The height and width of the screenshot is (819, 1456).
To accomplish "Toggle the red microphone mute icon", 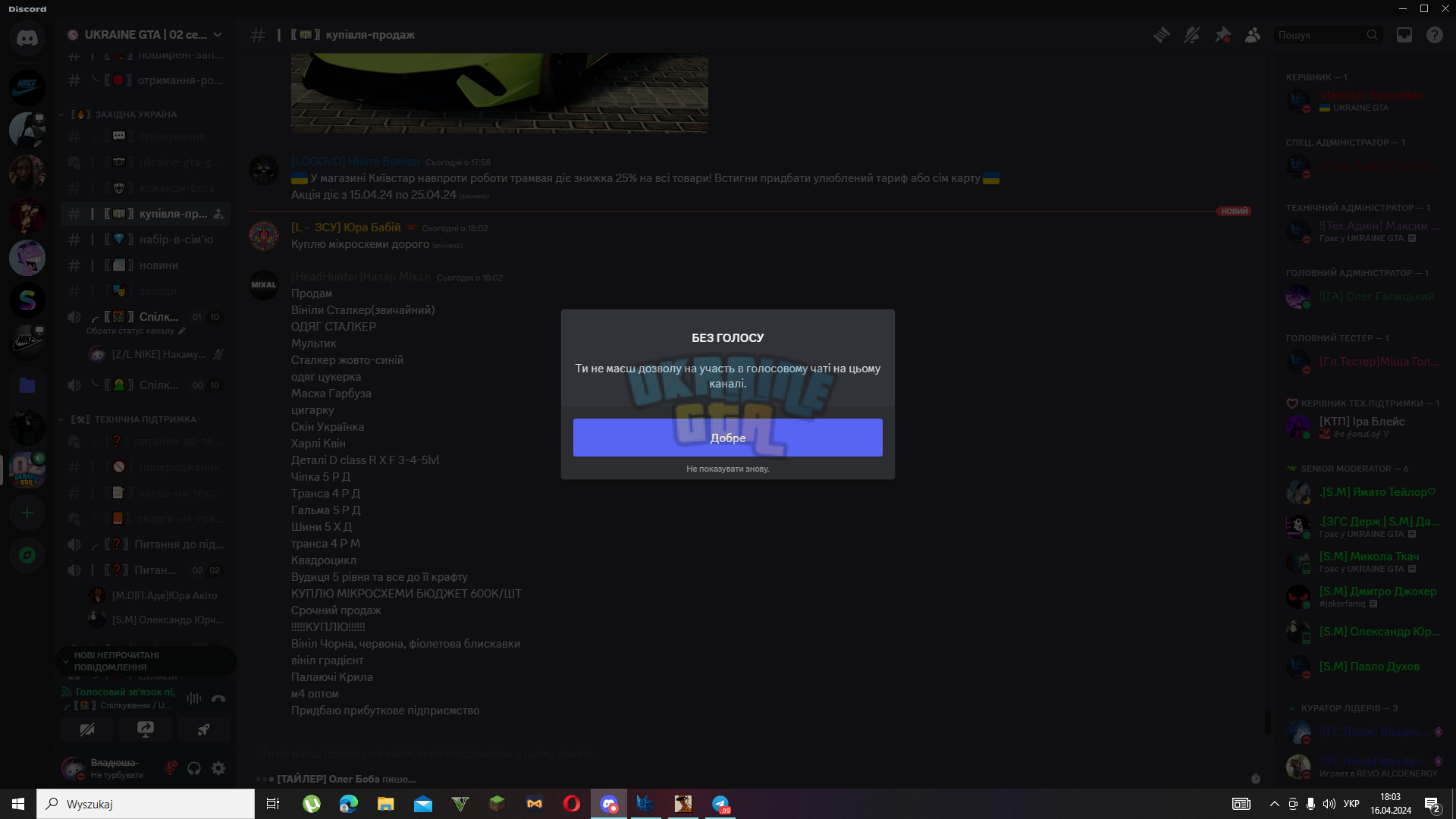I will click(x=171, y=768).
